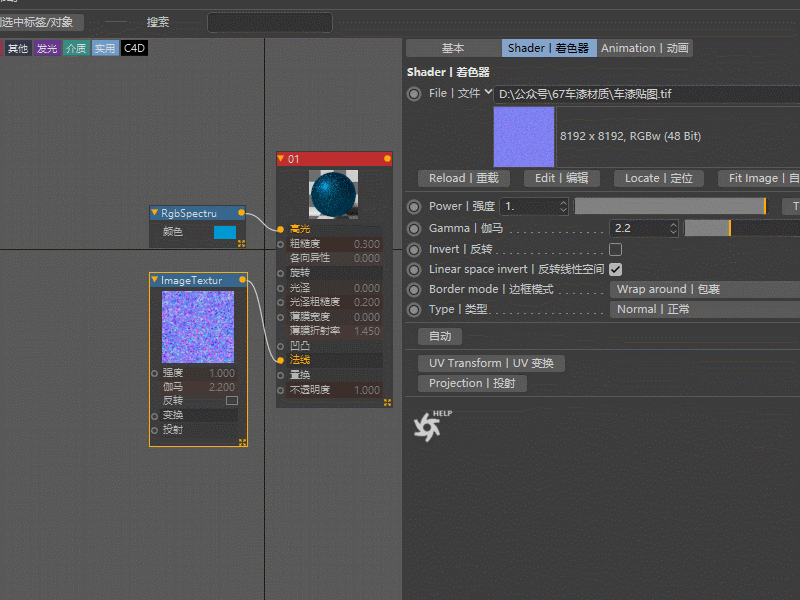Image resolution: width=800 pixels, height=600 pixels.
Task: Click the 凹凸 input port on node 01
Action: pyautogui.click(x=281, y=346)
